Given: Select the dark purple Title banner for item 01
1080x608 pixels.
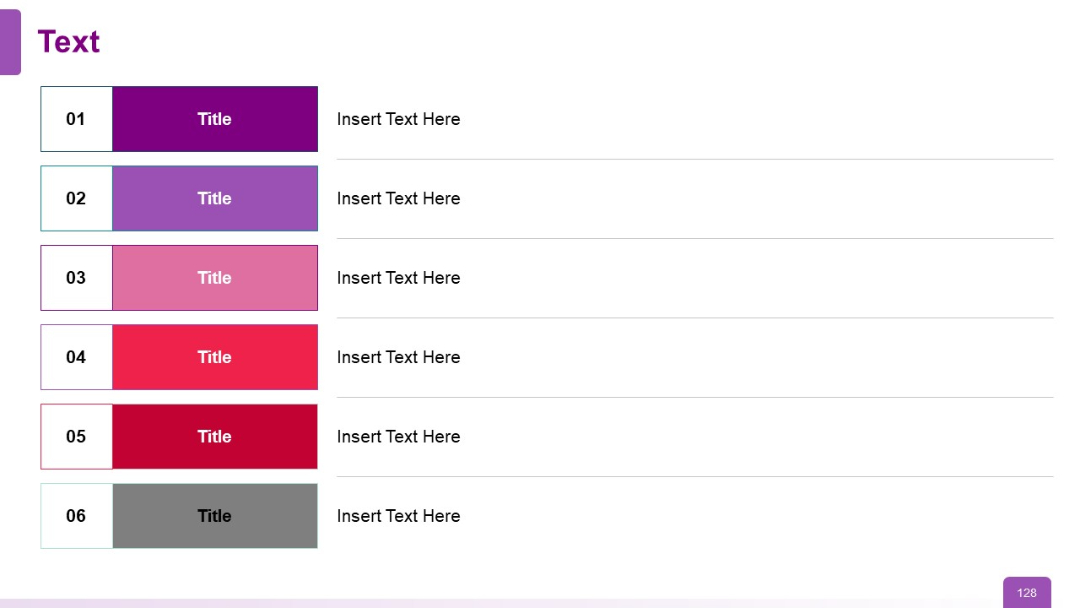Looking at the screenshot, I should (x=214, y=119).
